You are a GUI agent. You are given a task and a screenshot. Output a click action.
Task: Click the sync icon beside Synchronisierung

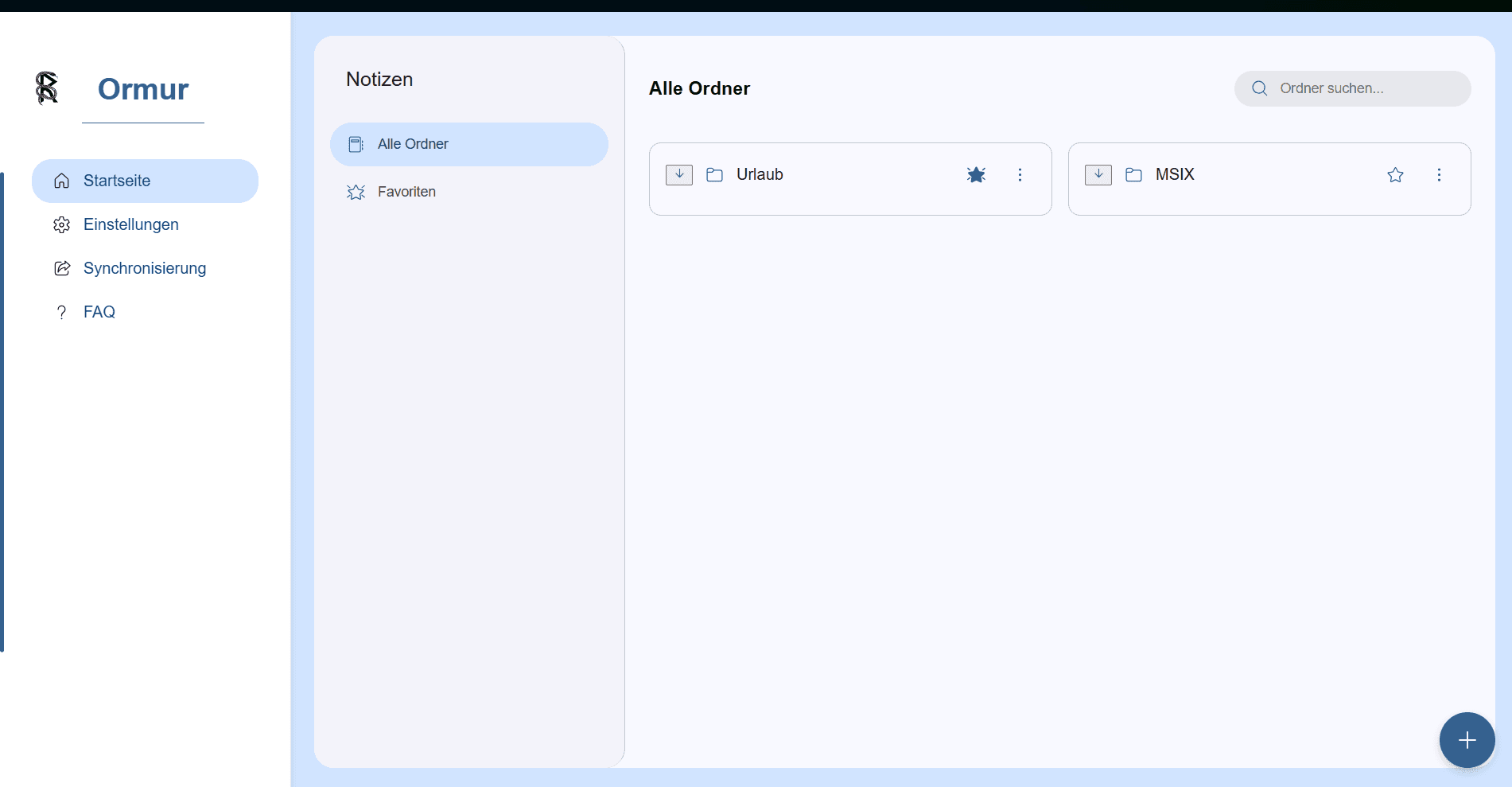(x=62, y=268)
